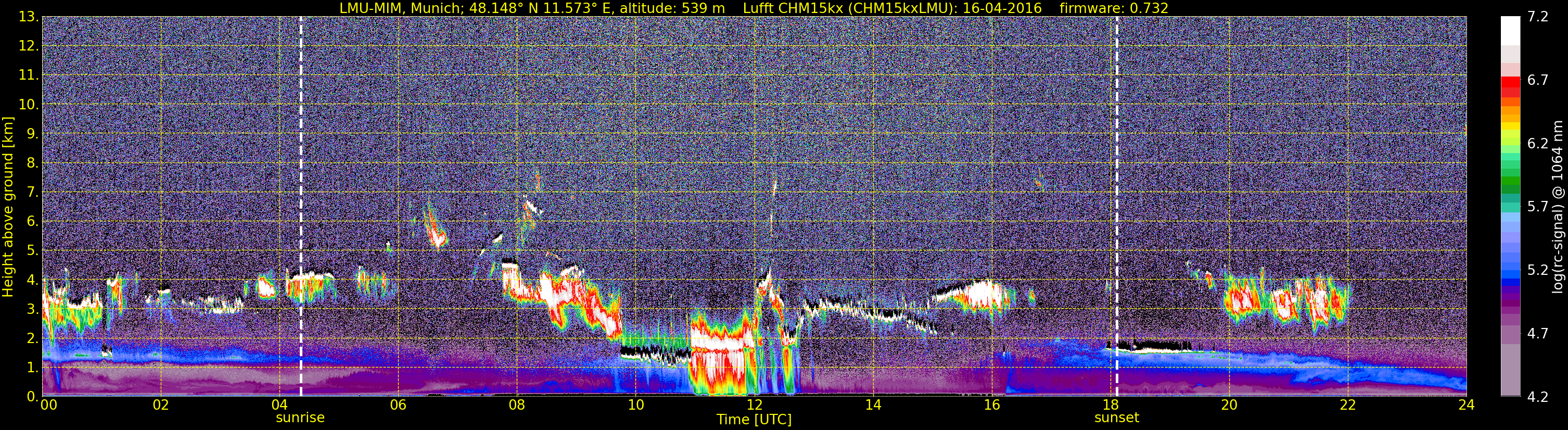
Task: Click the x-axis tick label '22'
Action: (x=1348, y=405)
